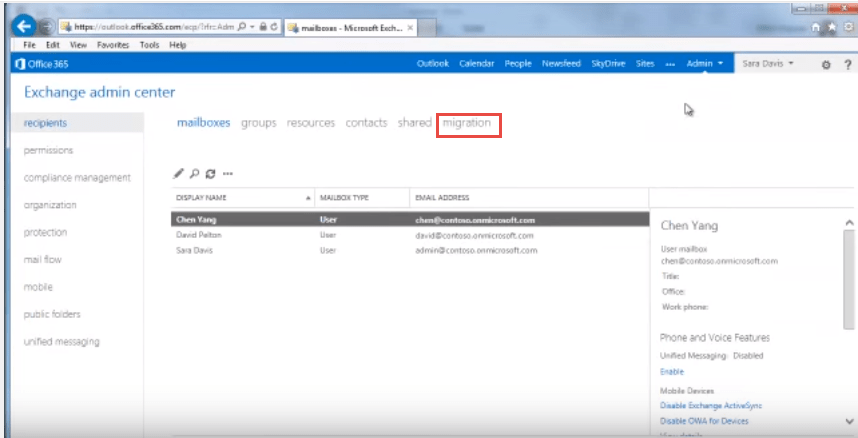
Task: Open unified messaging in left navigation
Action: coord(61,342)
